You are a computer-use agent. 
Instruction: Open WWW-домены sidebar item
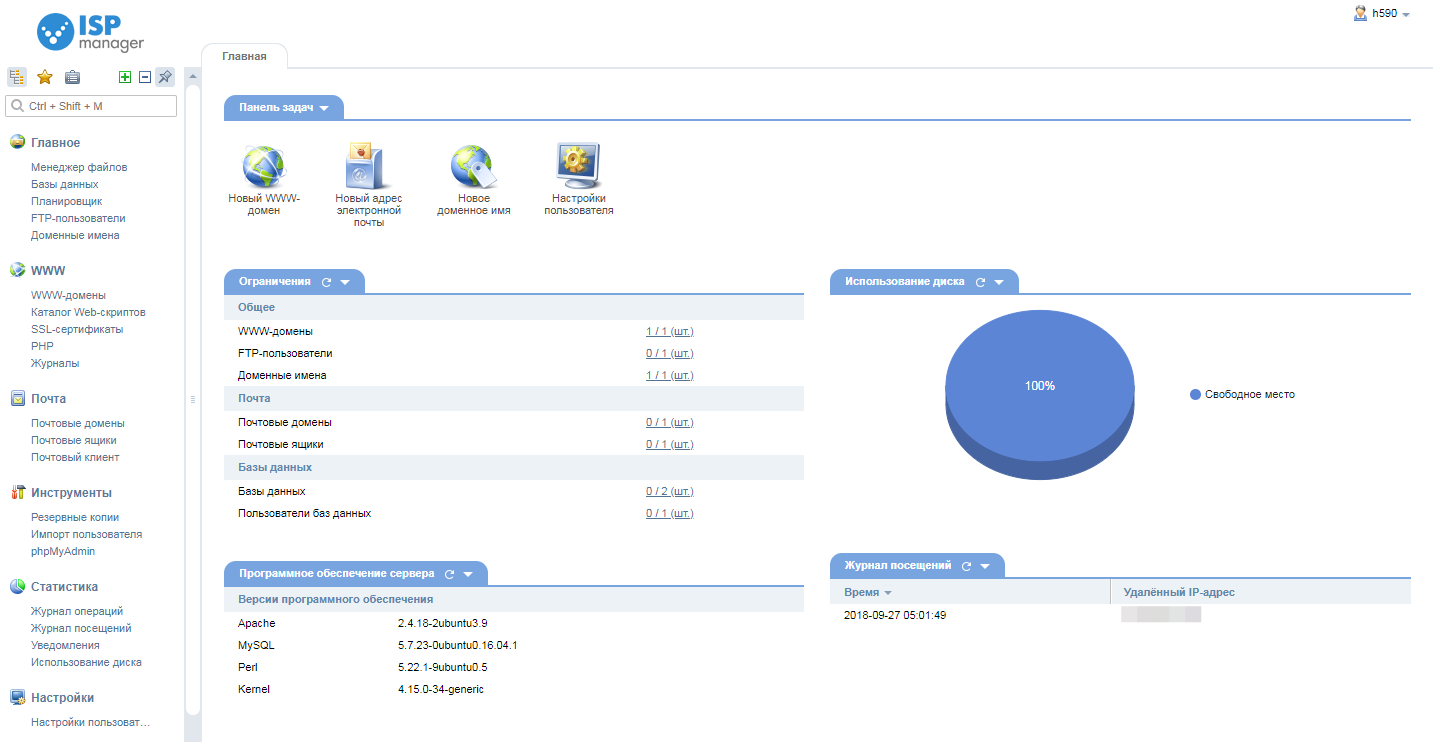[x=68, y=295]
